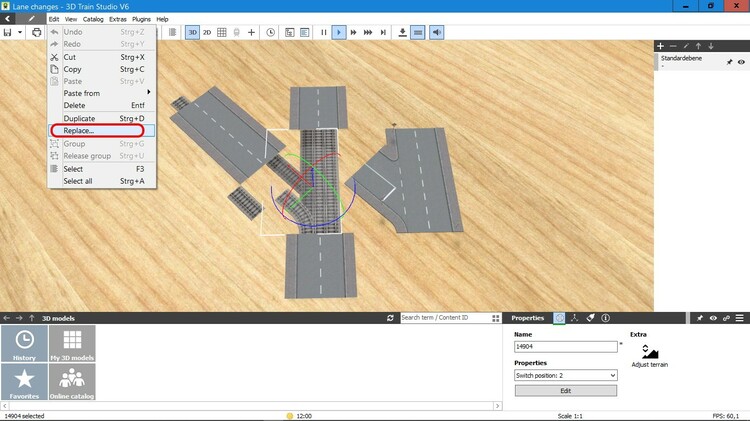Open the History catalog tile
The height and width of the screenshot is (421, 750).
point(24,343)
